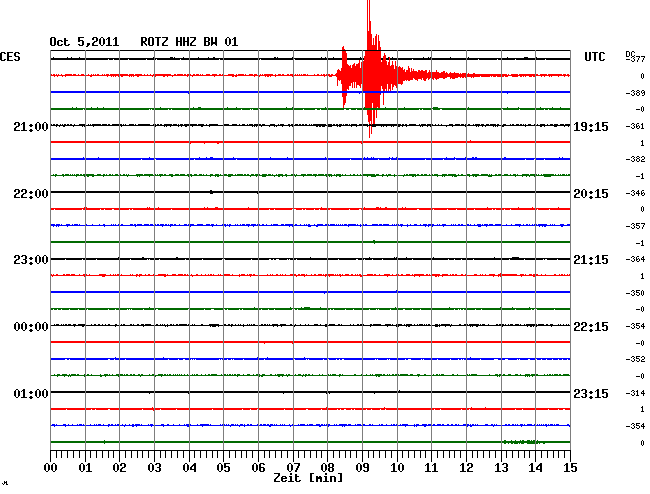Click the "00" minute tick label

point(51,468)
